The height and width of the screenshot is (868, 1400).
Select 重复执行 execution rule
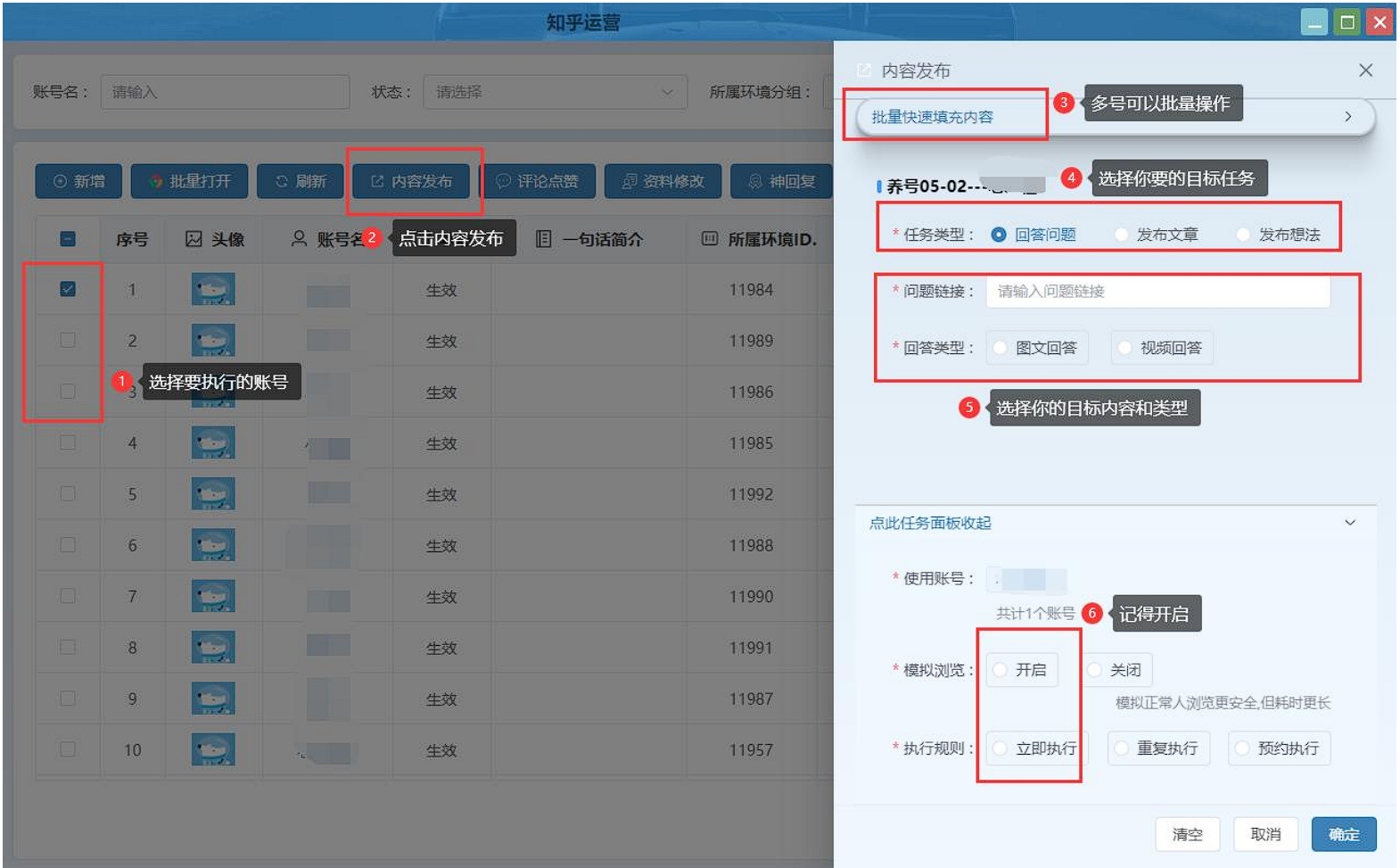[x=1158, y=748]
